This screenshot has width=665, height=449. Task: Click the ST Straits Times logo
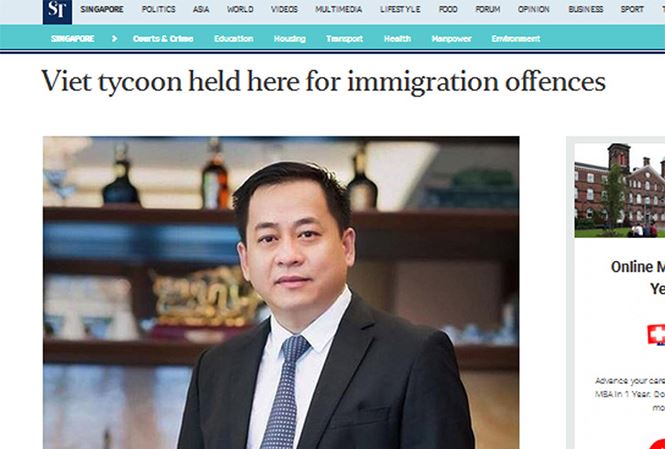pyautogui.click(x=57, y=11)
